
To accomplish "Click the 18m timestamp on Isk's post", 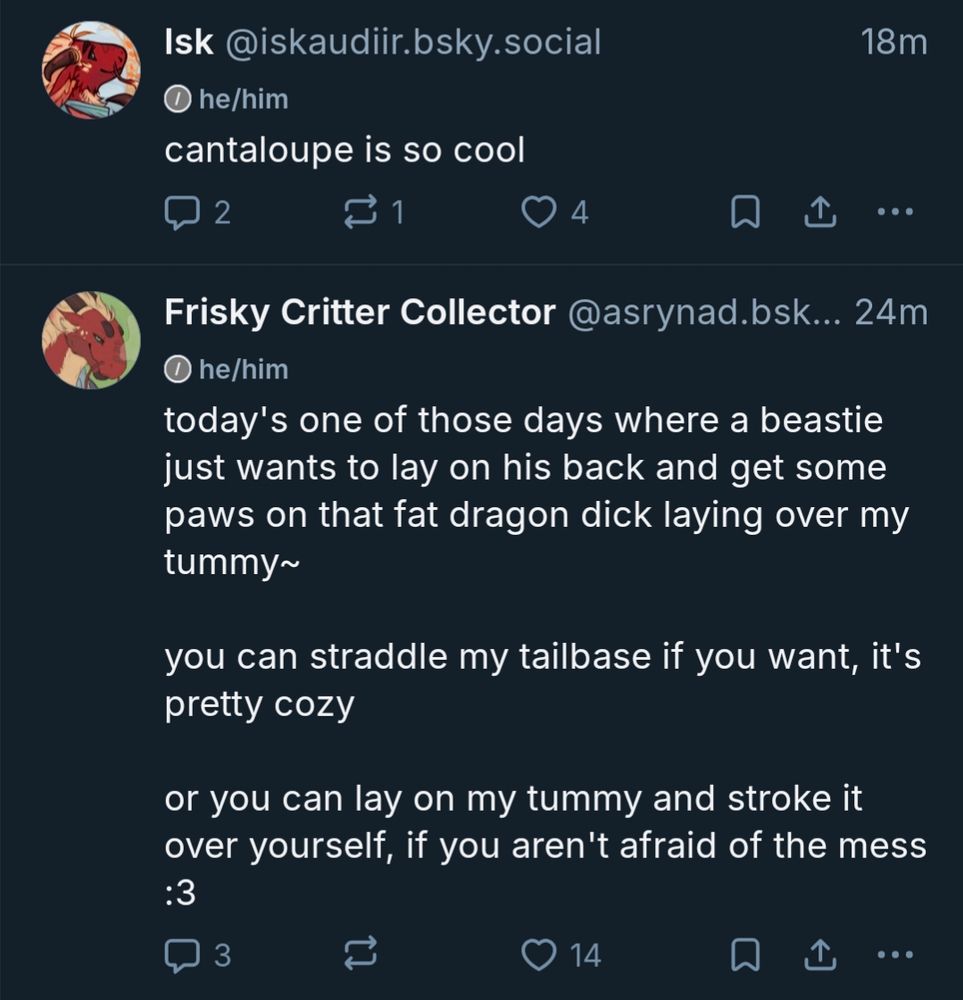I will tap(893, 42).
